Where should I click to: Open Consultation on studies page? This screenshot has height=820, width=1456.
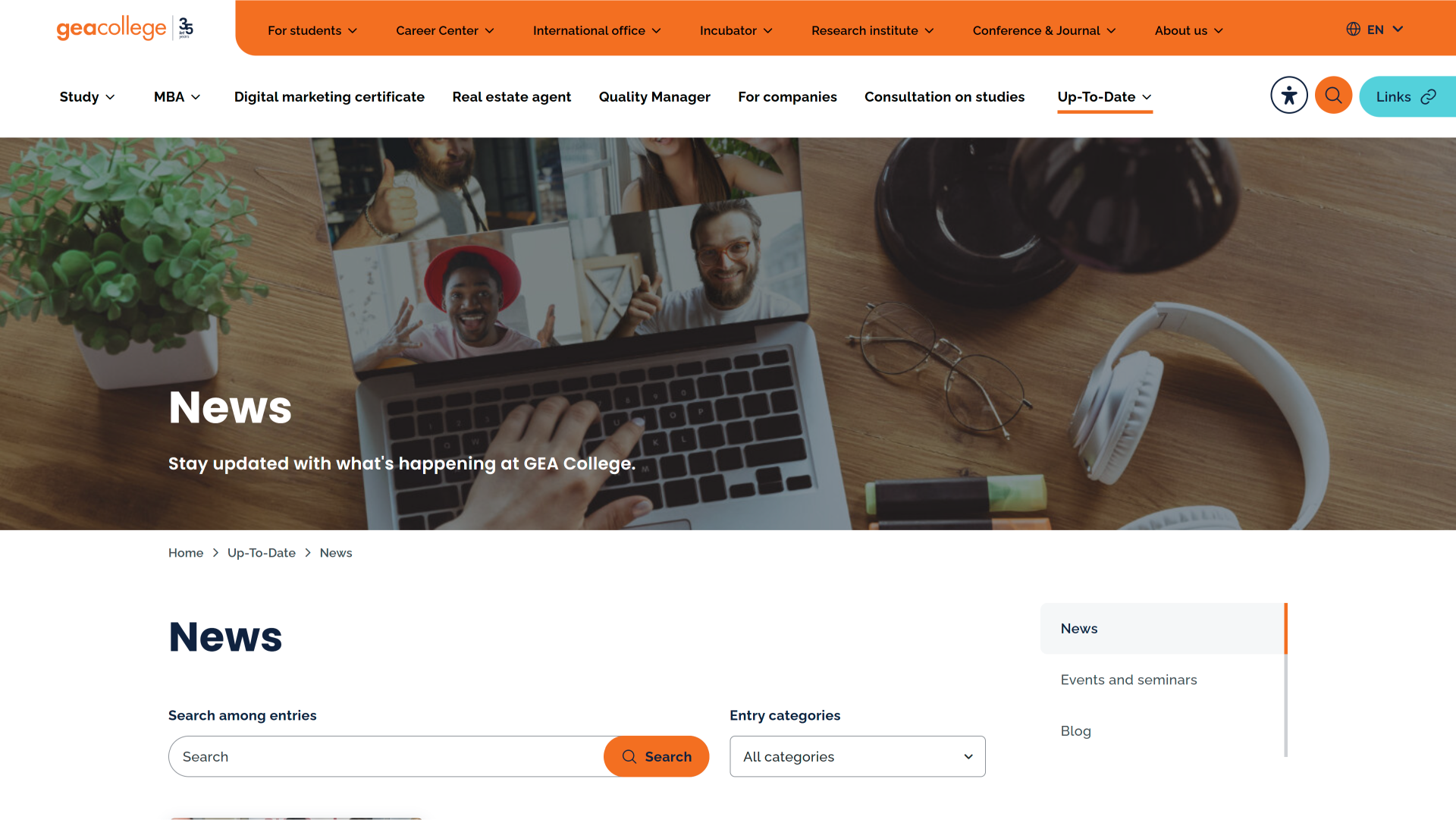click(x=944, y=97)
